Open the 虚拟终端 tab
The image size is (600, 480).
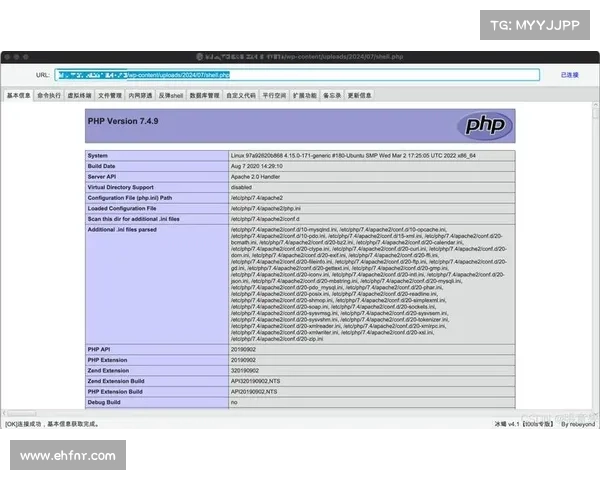pyautogui.click(x=78, y=95)
